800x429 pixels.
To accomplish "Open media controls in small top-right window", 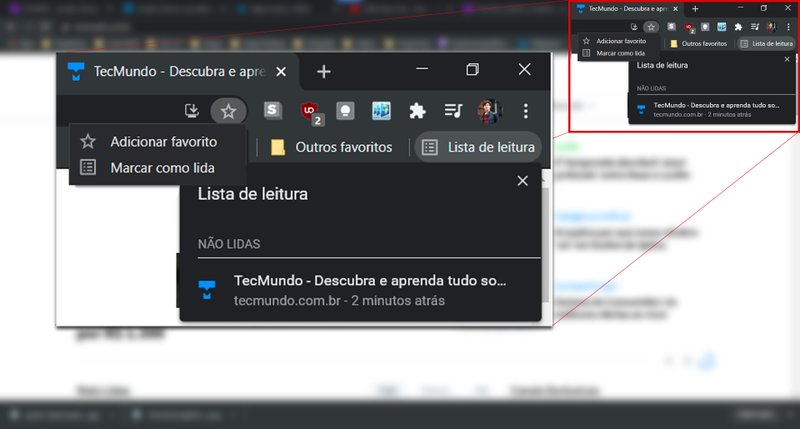I will pos(755,27).
